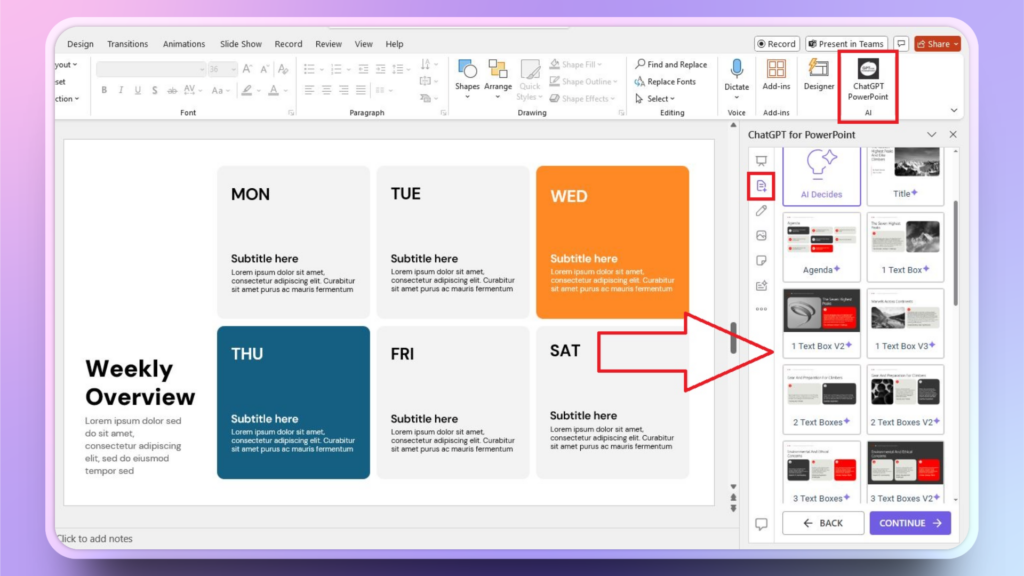Click the Record button in title bar
Viewport: 1024px width, 576px height.
pos(776,44)
